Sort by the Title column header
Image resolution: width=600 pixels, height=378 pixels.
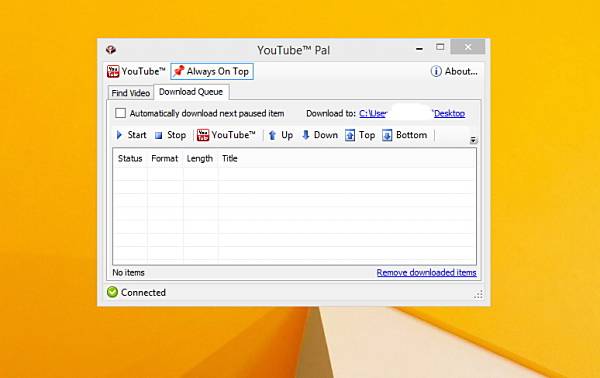(x=230, y=158)
